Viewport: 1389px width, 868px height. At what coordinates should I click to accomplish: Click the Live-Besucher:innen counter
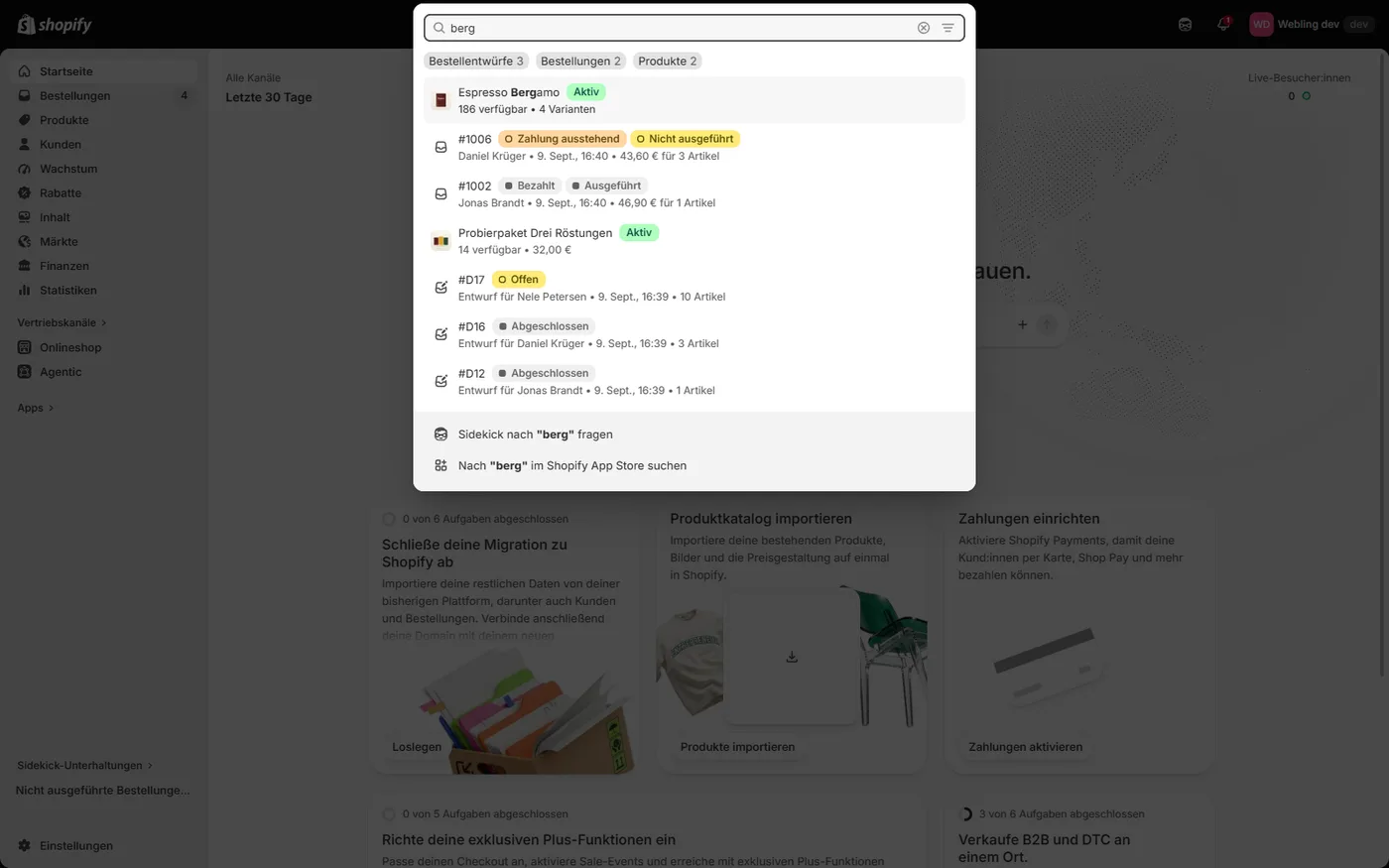1299,87
